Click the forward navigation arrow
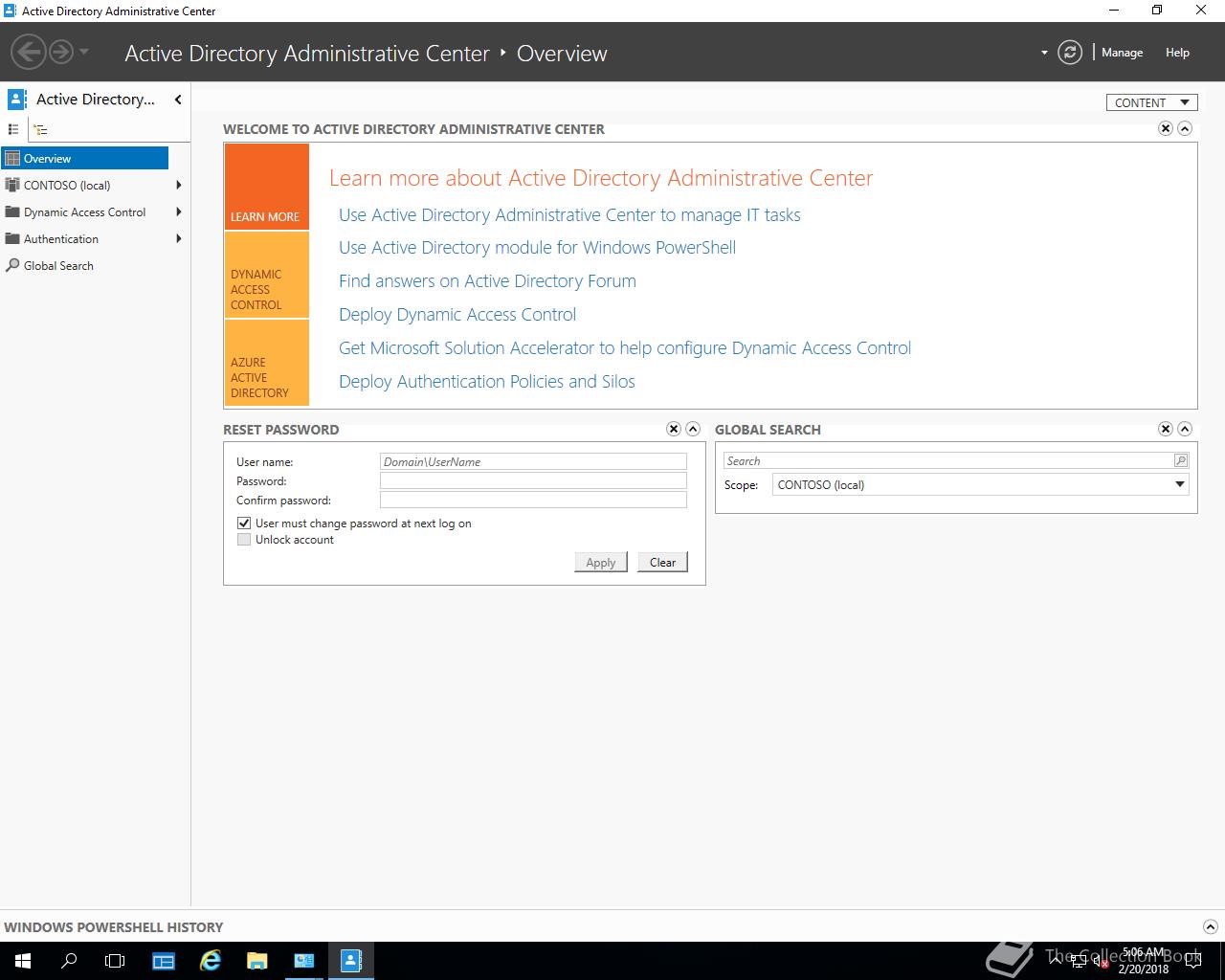Image resolution: width=1225 pixels, height=980 pixels. point(61,52)
